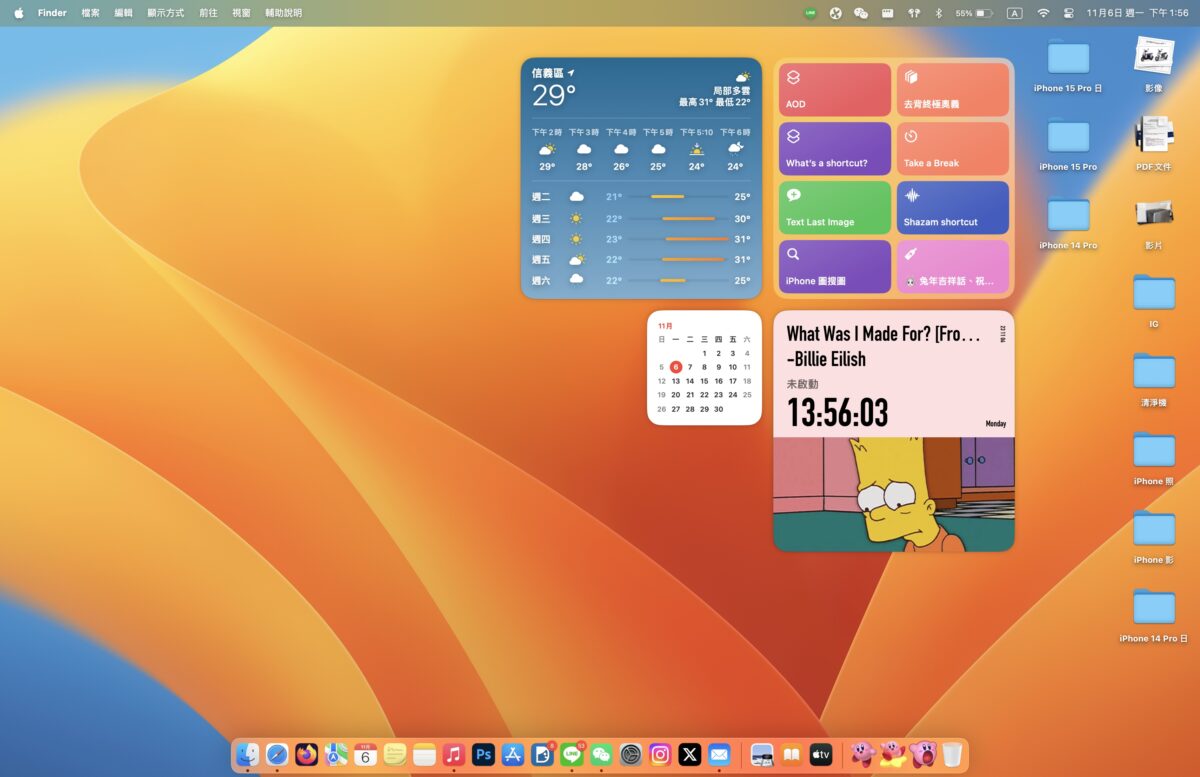Image resolution: width=1200 pixels, height=777 pixels.
Task: Open Control Center from the menu bar
Action: coord(1068,13)
